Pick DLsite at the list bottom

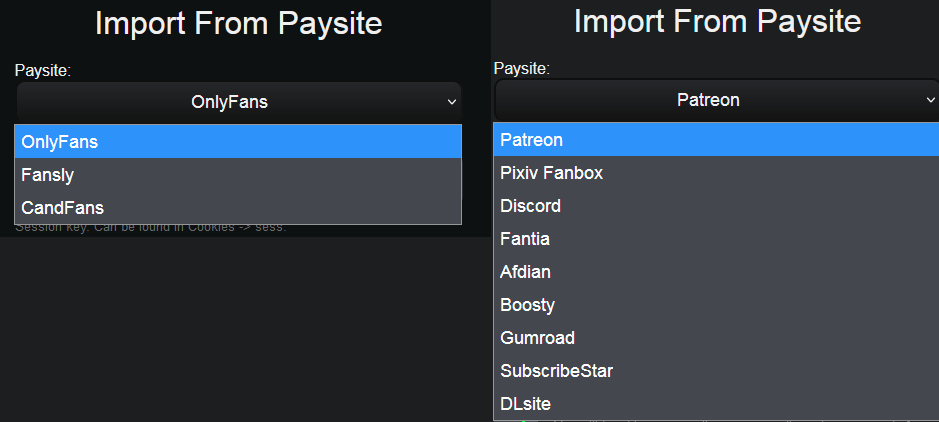716,403
